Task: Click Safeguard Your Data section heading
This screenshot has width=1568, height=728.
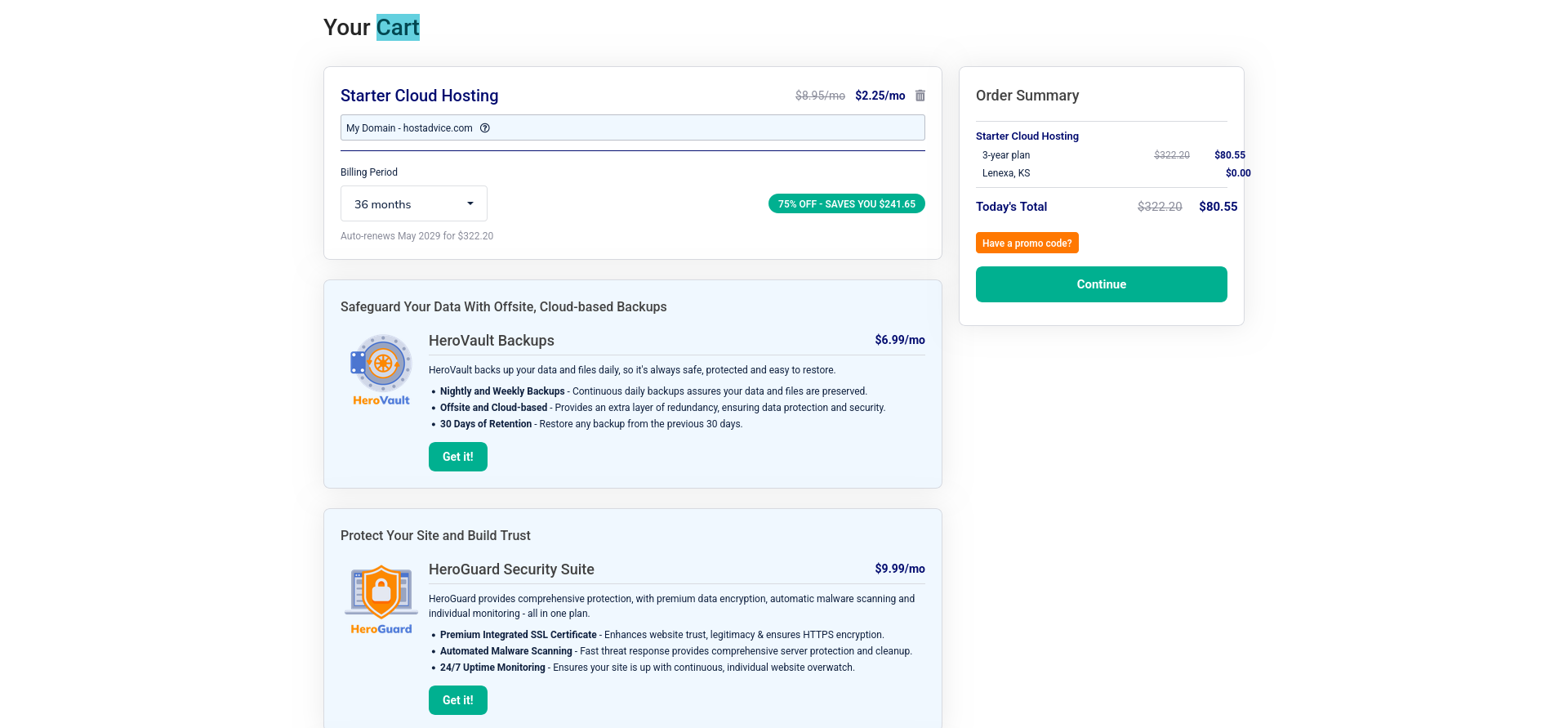Action: [x=504, y=307]
